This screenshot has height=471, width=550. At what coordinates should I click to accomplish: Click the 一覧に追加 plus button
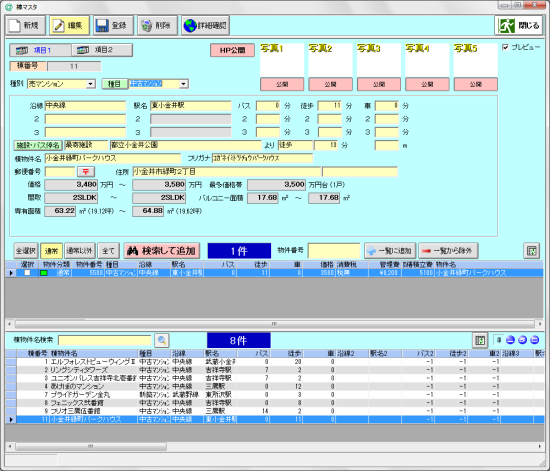pyautogui.click(x=390, y=251)
